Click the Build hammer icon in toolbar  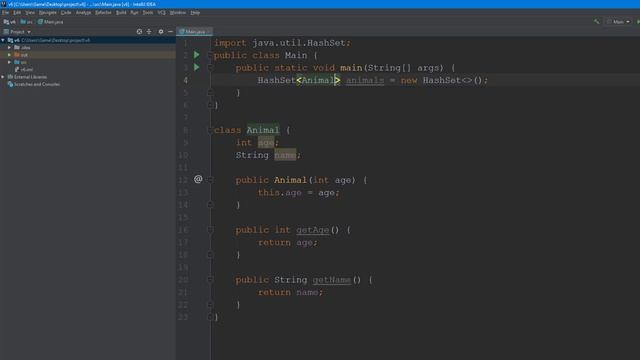597,22
